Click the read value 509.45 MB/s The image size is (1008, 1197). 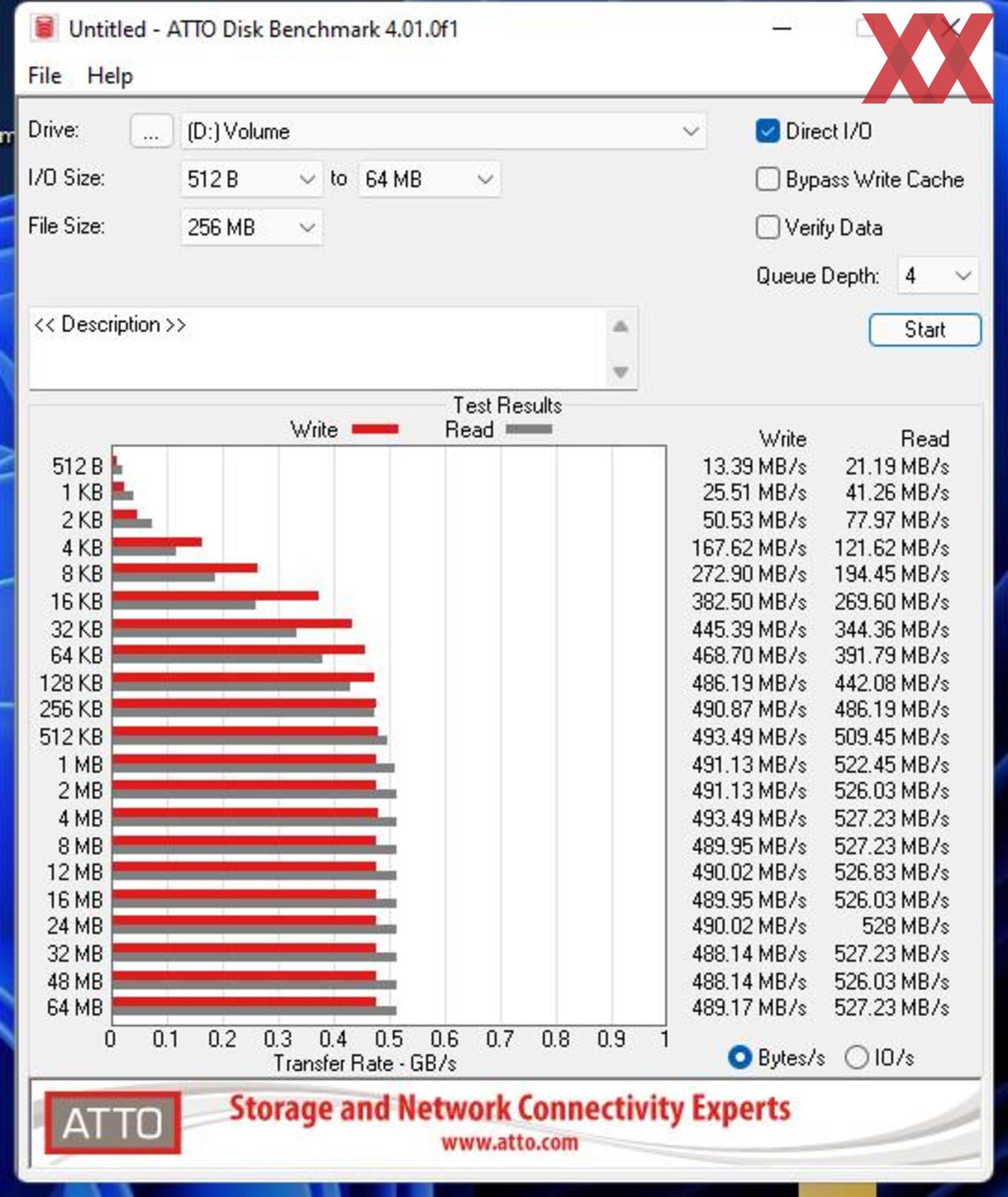pyautogui.click(x=892, y=737)
